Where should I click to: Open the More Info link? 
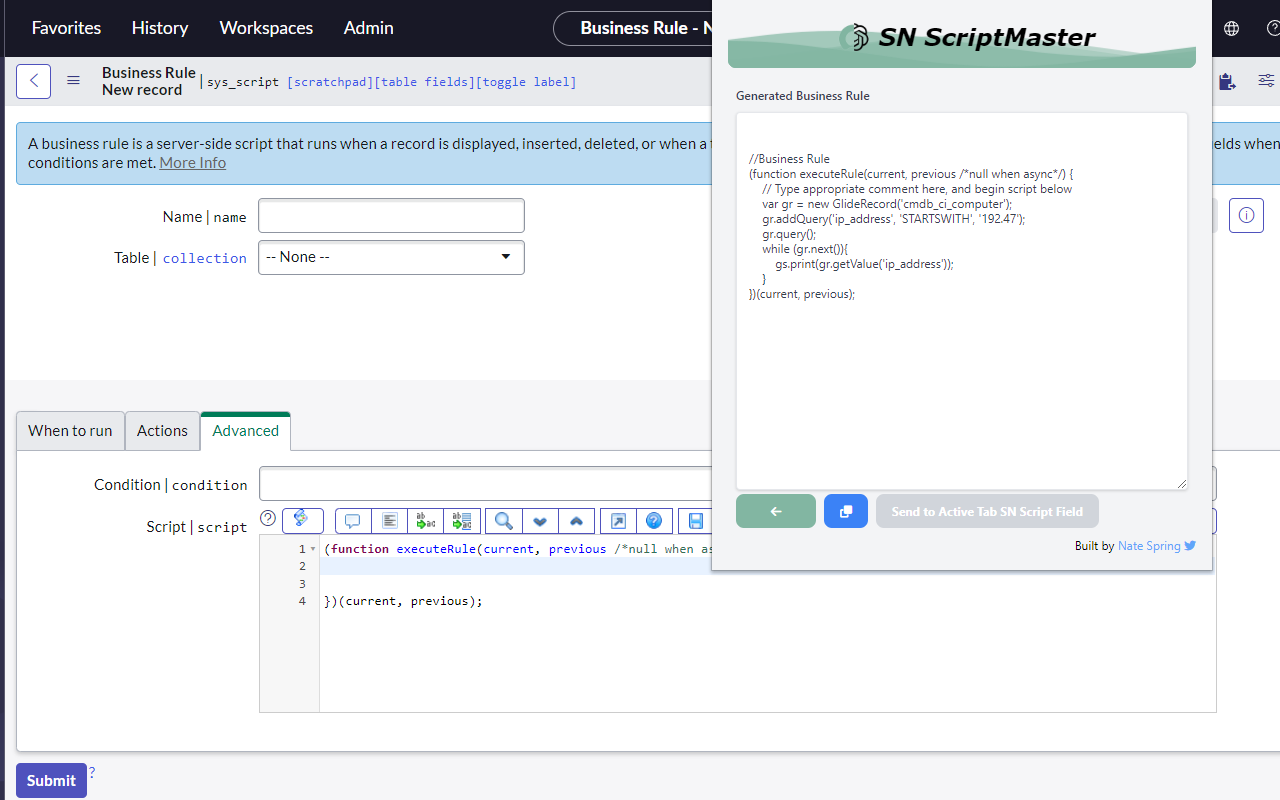click(x=193, y=163)
